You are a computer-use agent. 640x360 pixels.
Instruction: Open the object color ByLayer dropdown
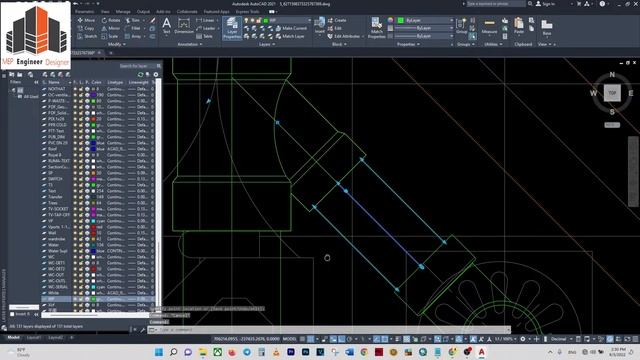click(451, 20)
